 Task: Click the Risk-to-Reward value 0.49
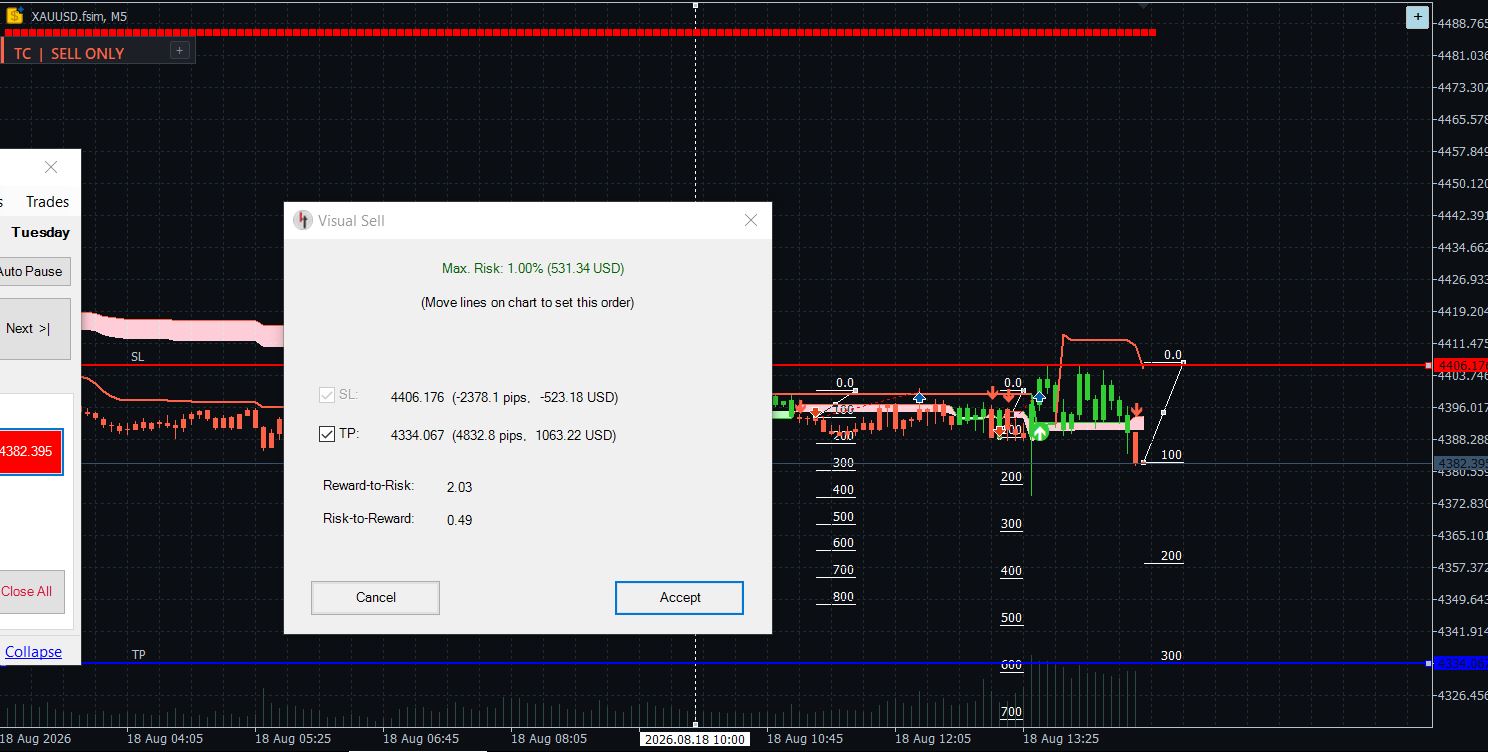coord(459,520)
